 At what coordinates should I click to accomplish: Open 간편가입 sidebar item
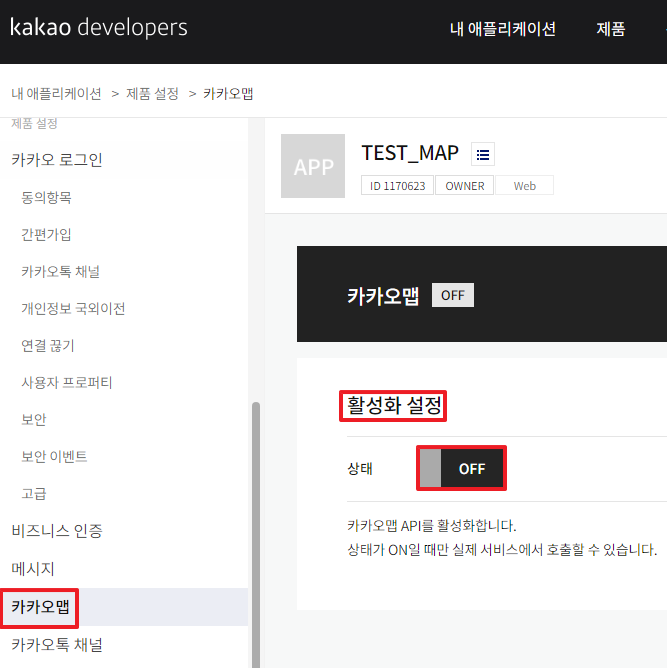point(46,234)
